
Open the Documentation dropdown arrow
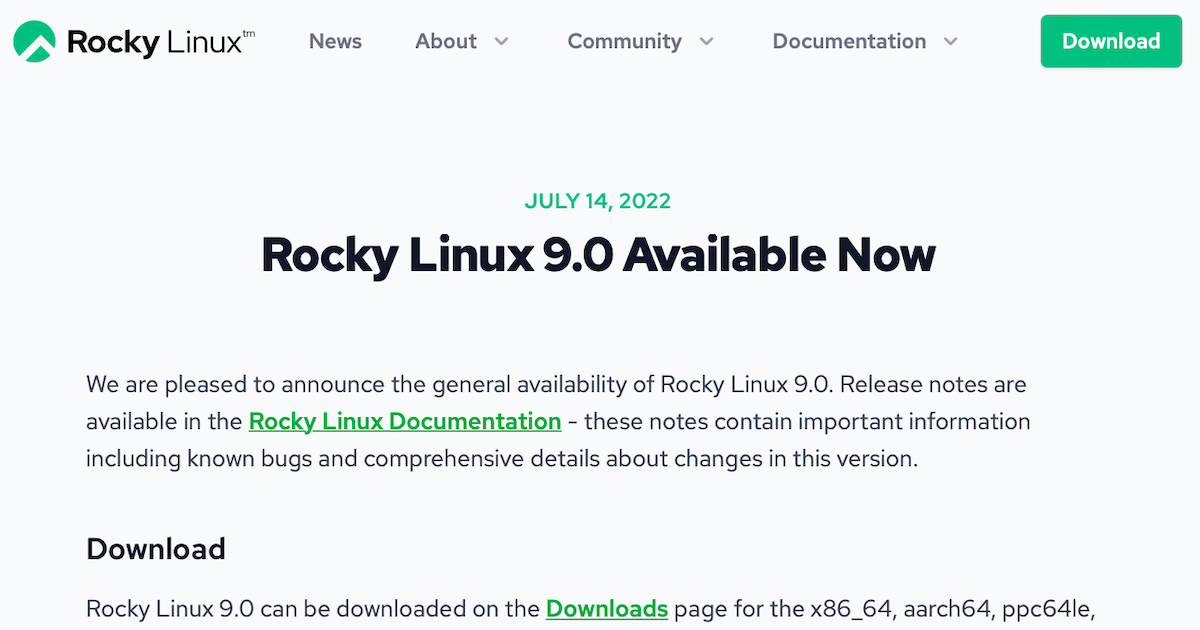948,42
